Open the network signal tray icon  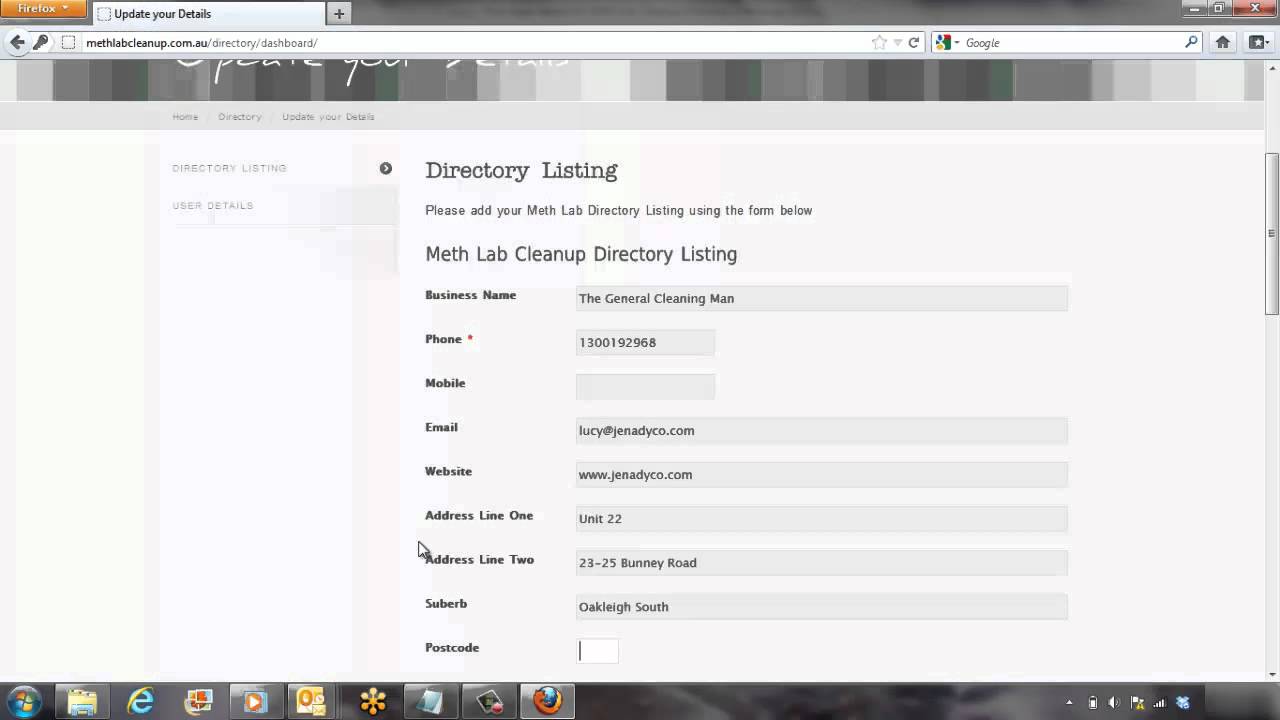point(1160,702)
